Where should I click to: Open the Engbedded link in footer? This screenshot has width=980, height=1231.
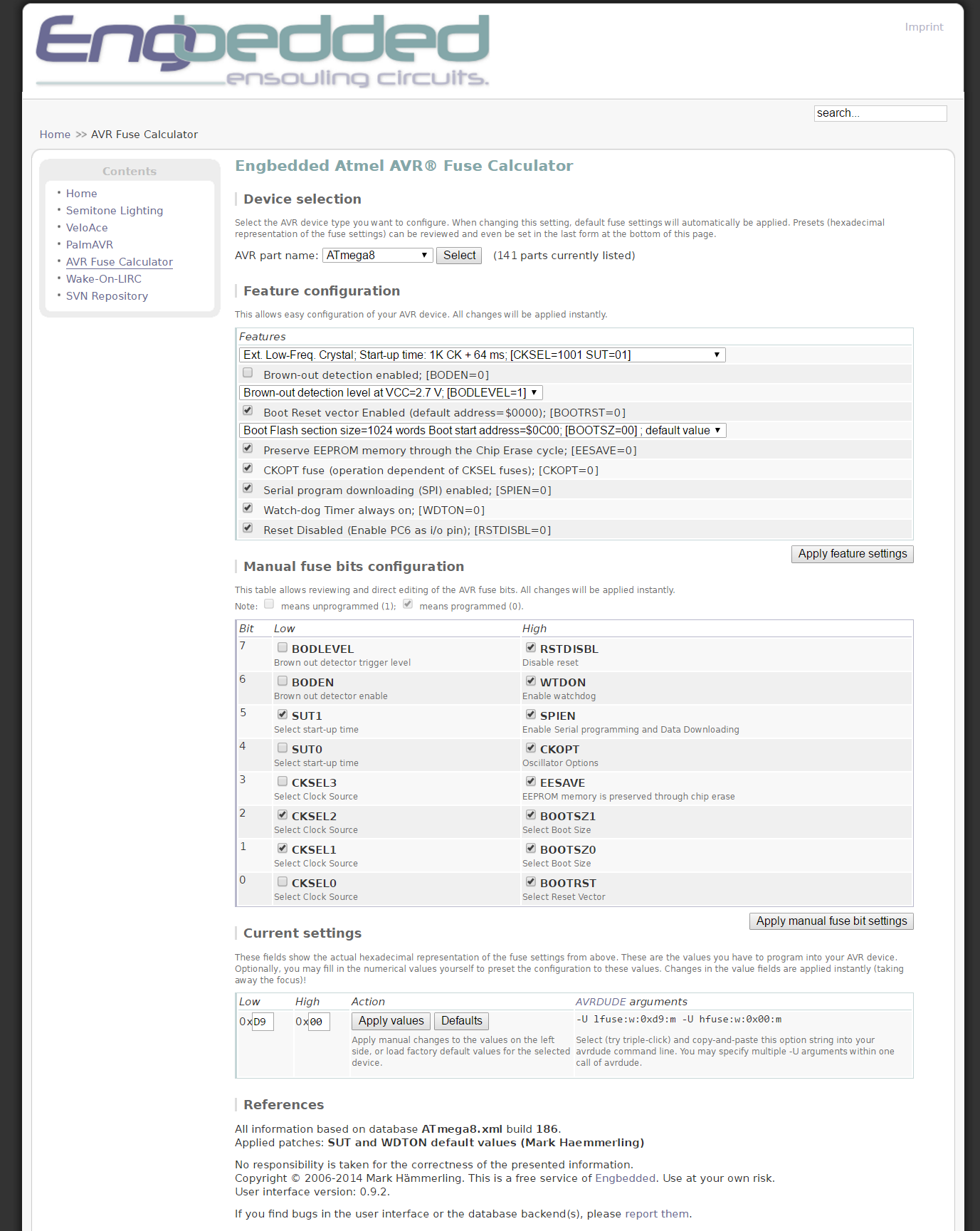(x=626, y=1178)
